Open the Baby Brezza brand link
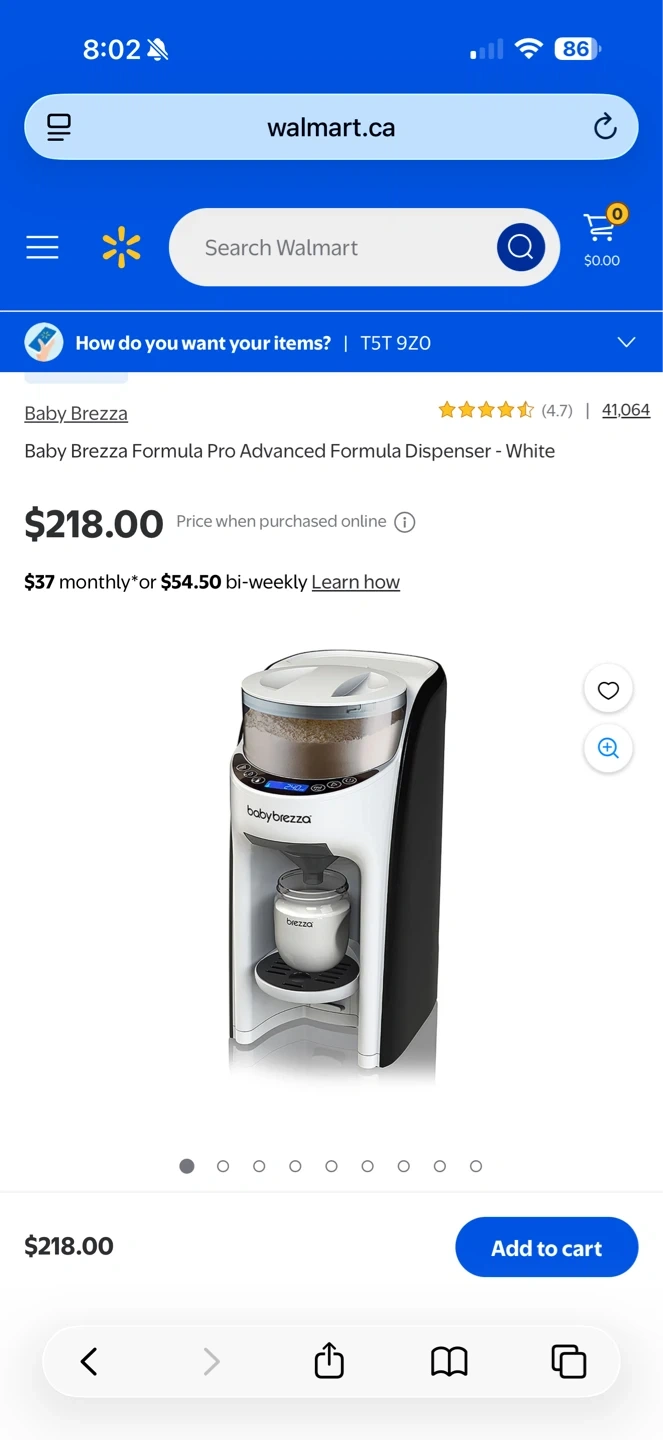Image resolution: width=663 pixels, height=1440 pixels. (x=76, y=413)
